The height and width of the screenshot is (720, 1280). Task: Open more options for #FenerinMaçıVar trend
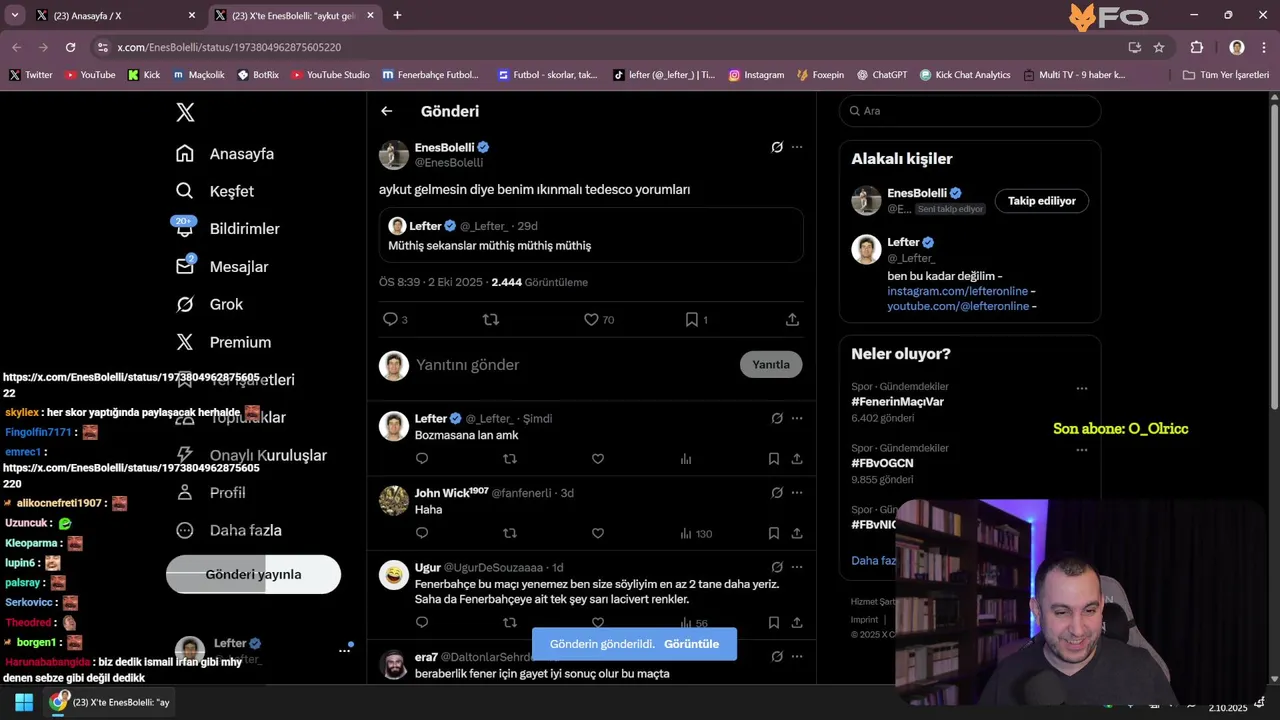coord(1082,388)
